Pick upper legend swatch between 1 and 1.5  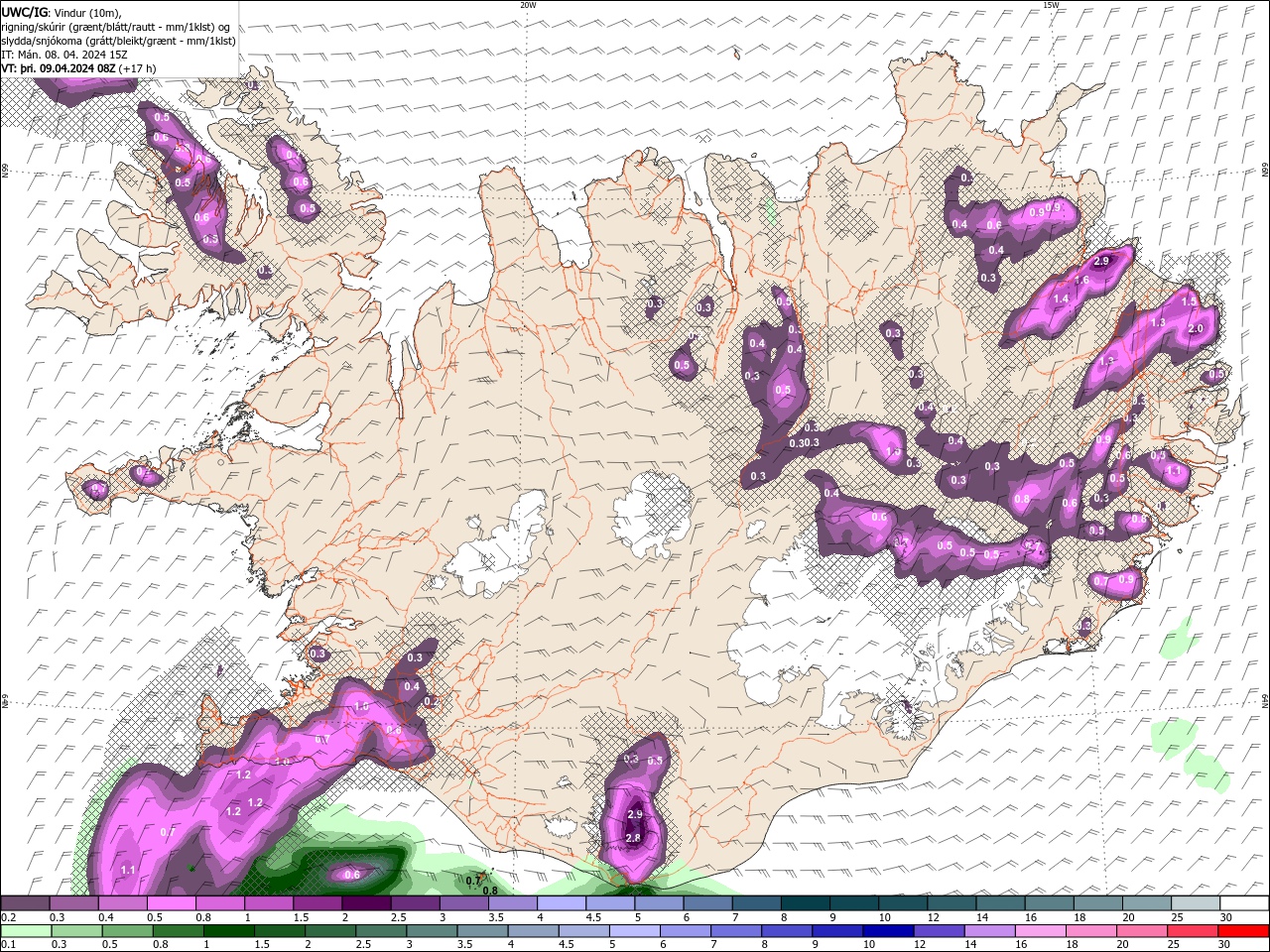click(x=268, y=902)
